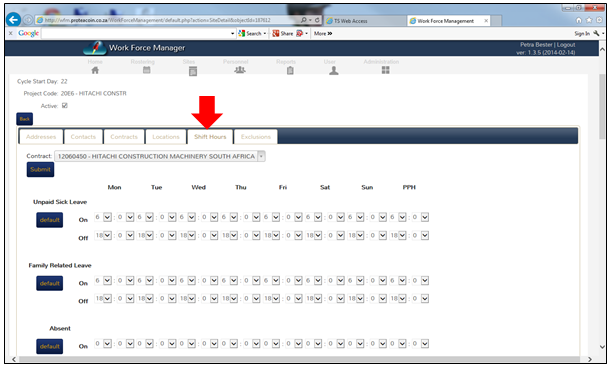
Task: Click default button for Family Related Leave
Action: 50,283
